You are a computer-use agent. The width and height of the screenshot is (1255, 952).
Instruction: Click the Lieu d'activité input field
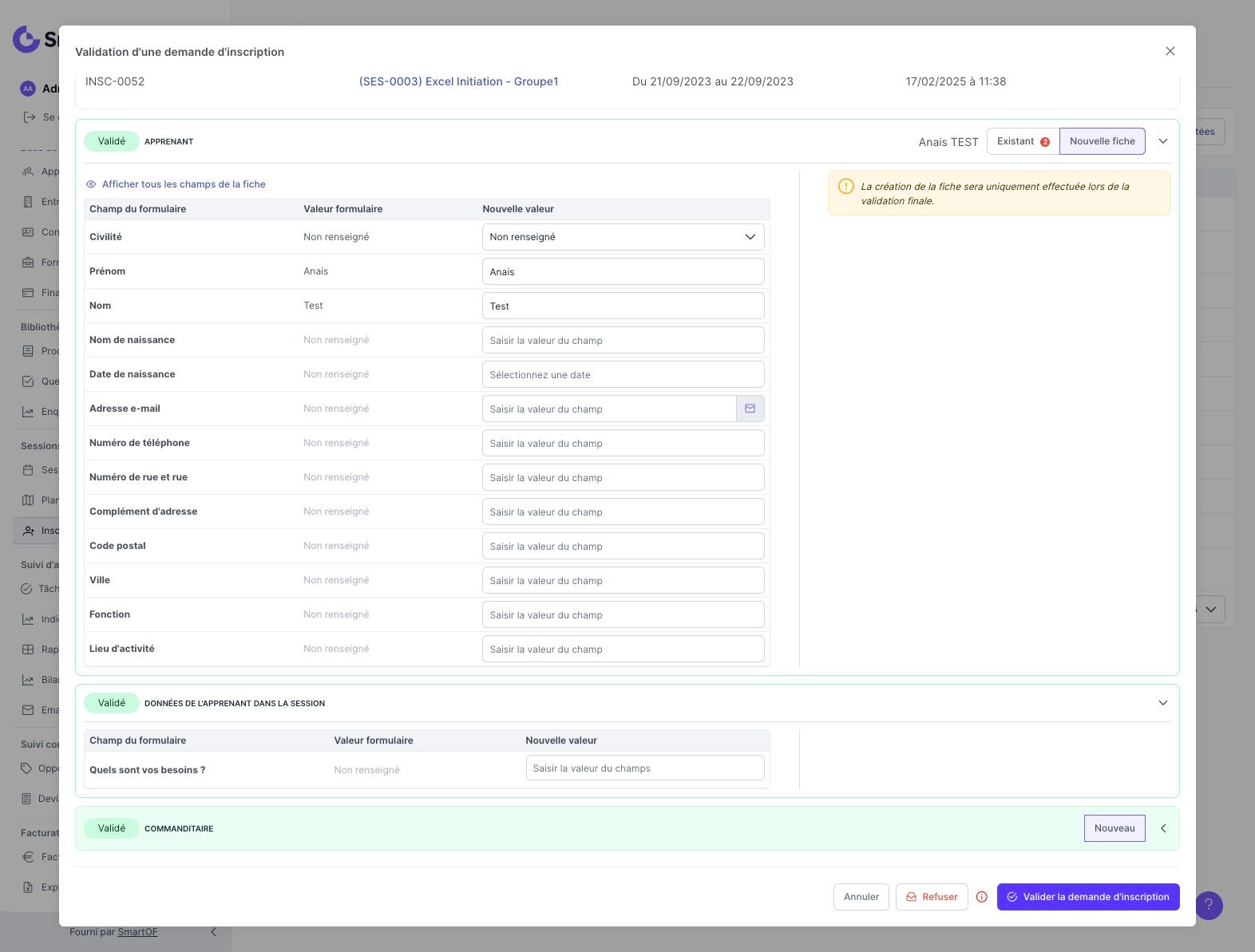(623, 649)
